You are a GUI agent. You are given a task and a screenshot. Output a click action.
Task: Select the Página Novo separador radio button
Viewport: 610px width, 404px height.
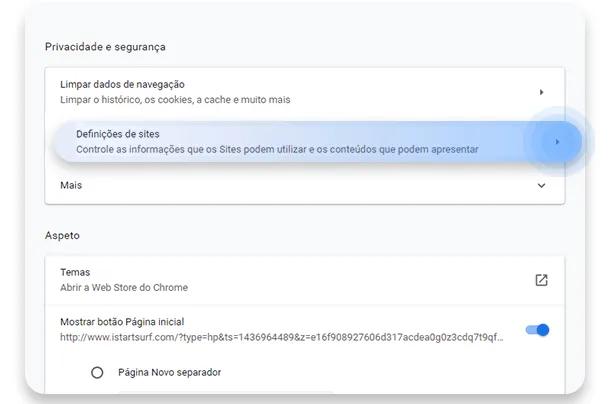[x=97, y=372]
